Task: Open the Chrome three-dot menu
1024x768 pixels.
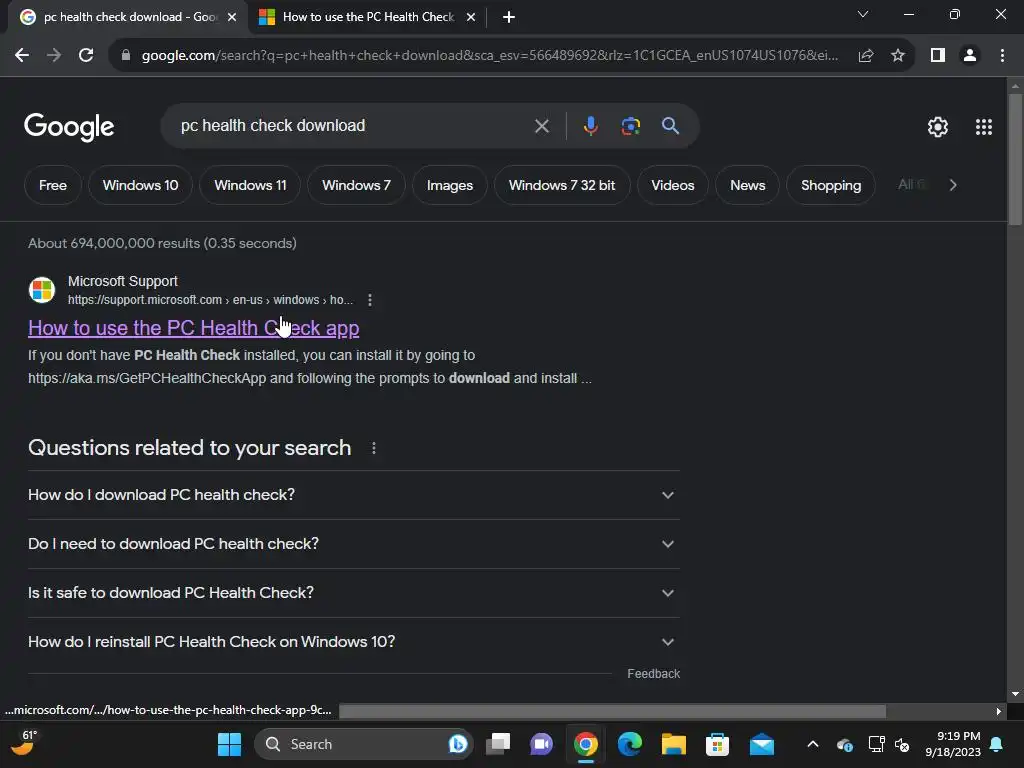Action: tap(1002, 56)
